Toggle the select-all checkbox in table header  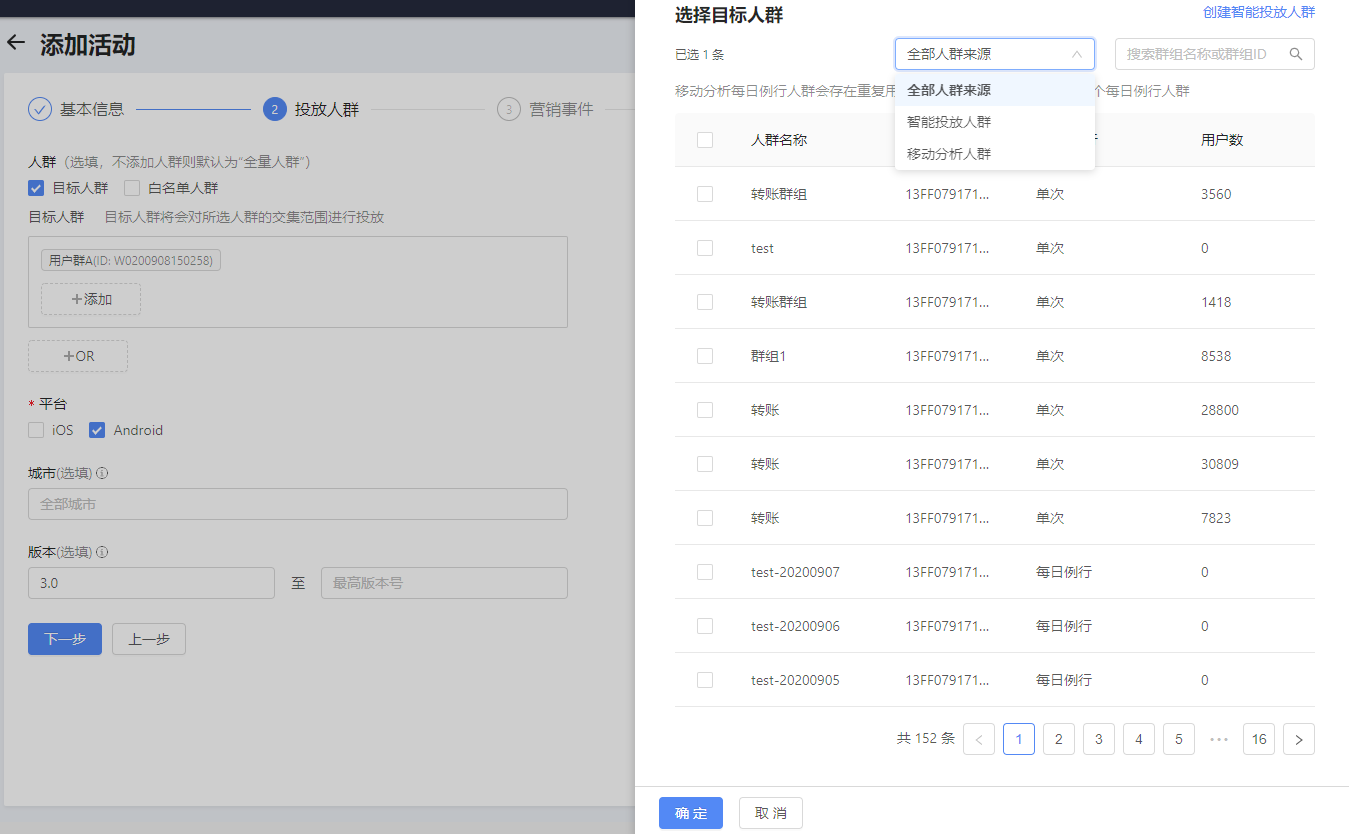click(705, 140)
